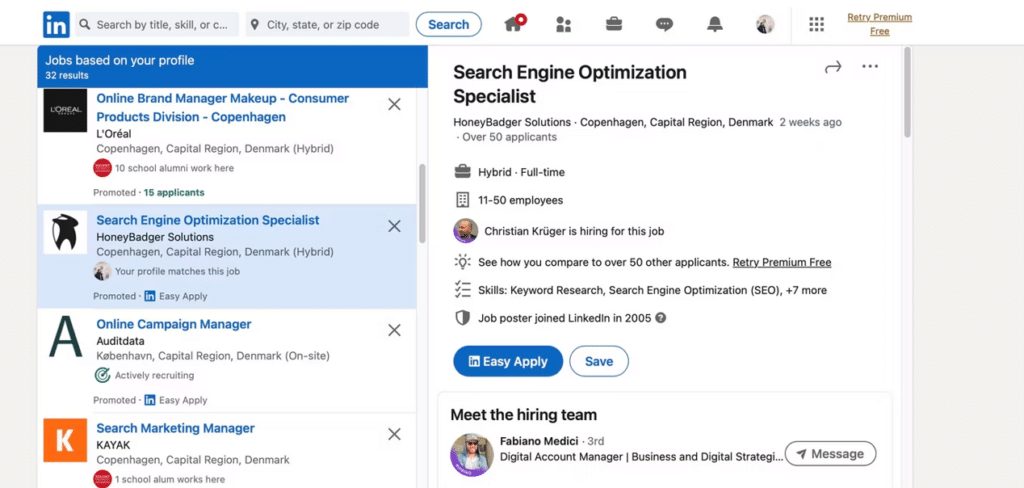This screenshot has width=1024, height=488.
Task: Focus the job title search field
Action: click(157, 25)
